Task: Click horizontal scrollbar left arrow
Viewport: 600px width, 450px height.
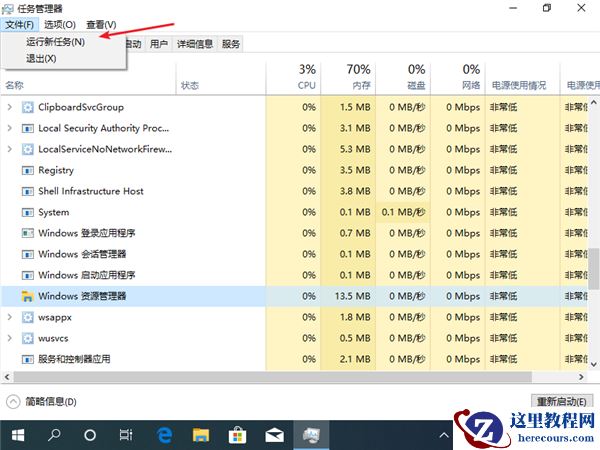Action: 7,377
